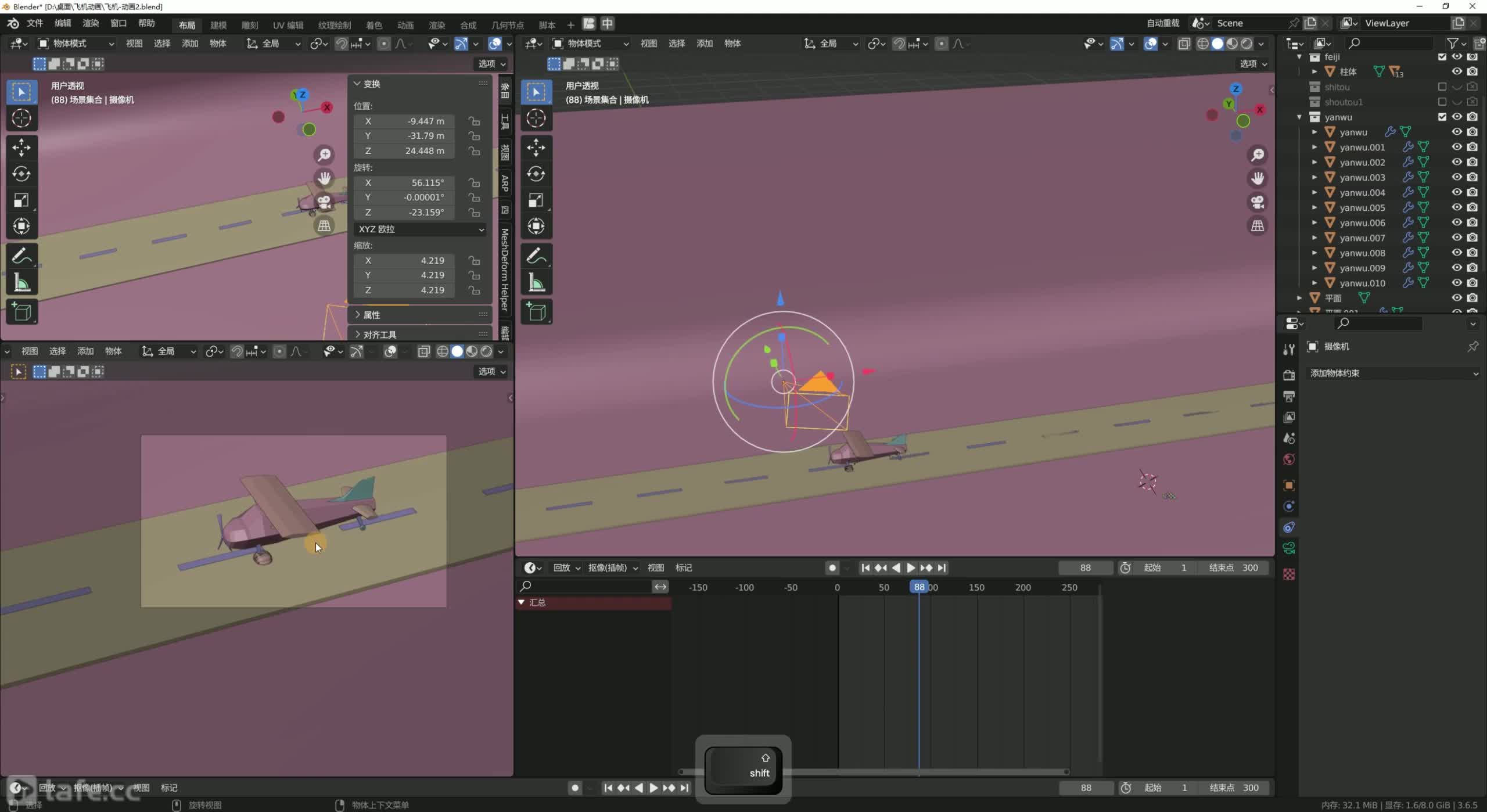
Task: Open 物体模式 dropdown in right viewport
Action: tap(590, 44)
